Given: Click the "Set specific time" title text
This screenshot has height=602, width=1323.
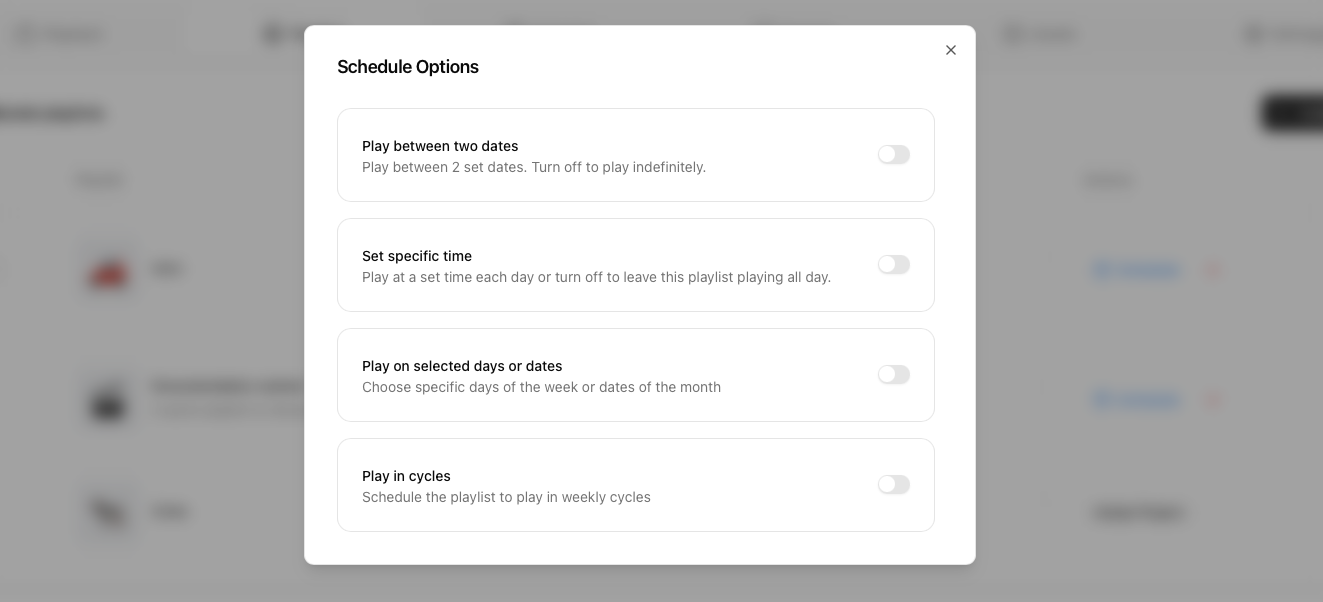Looking at the screenshot, I should click(417, 256).
